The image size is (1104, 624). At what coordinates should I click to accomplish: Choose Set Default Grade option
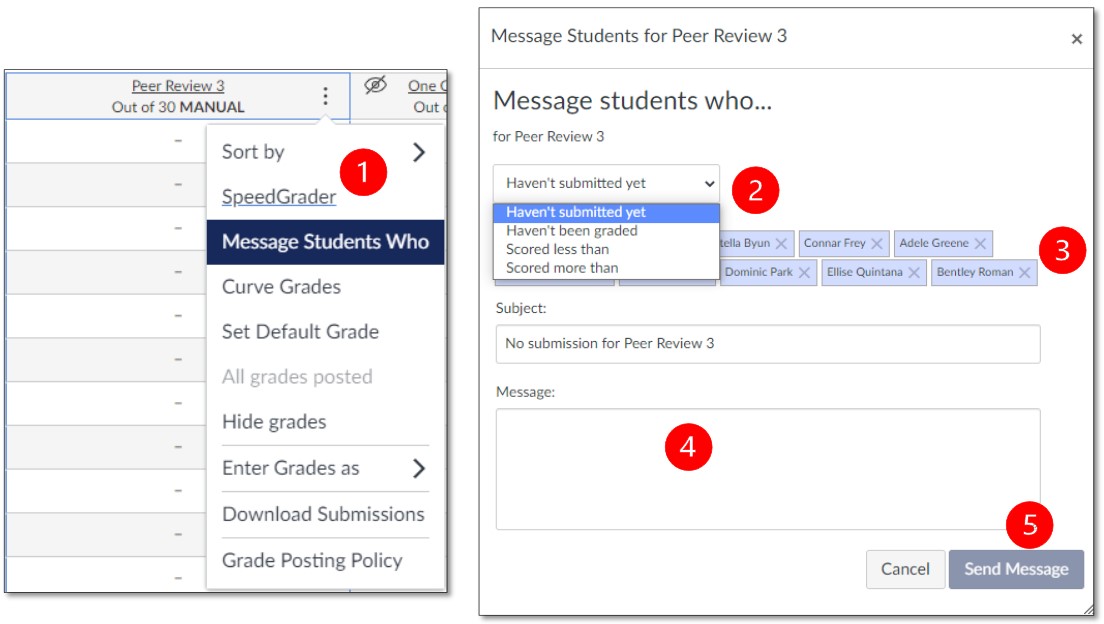300,332
